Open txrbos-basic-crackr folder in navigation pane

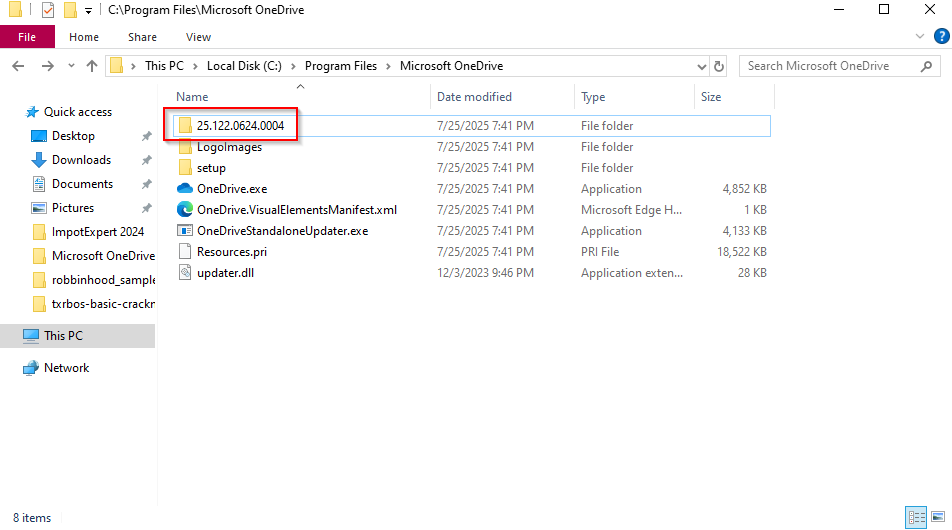(103, 304)
